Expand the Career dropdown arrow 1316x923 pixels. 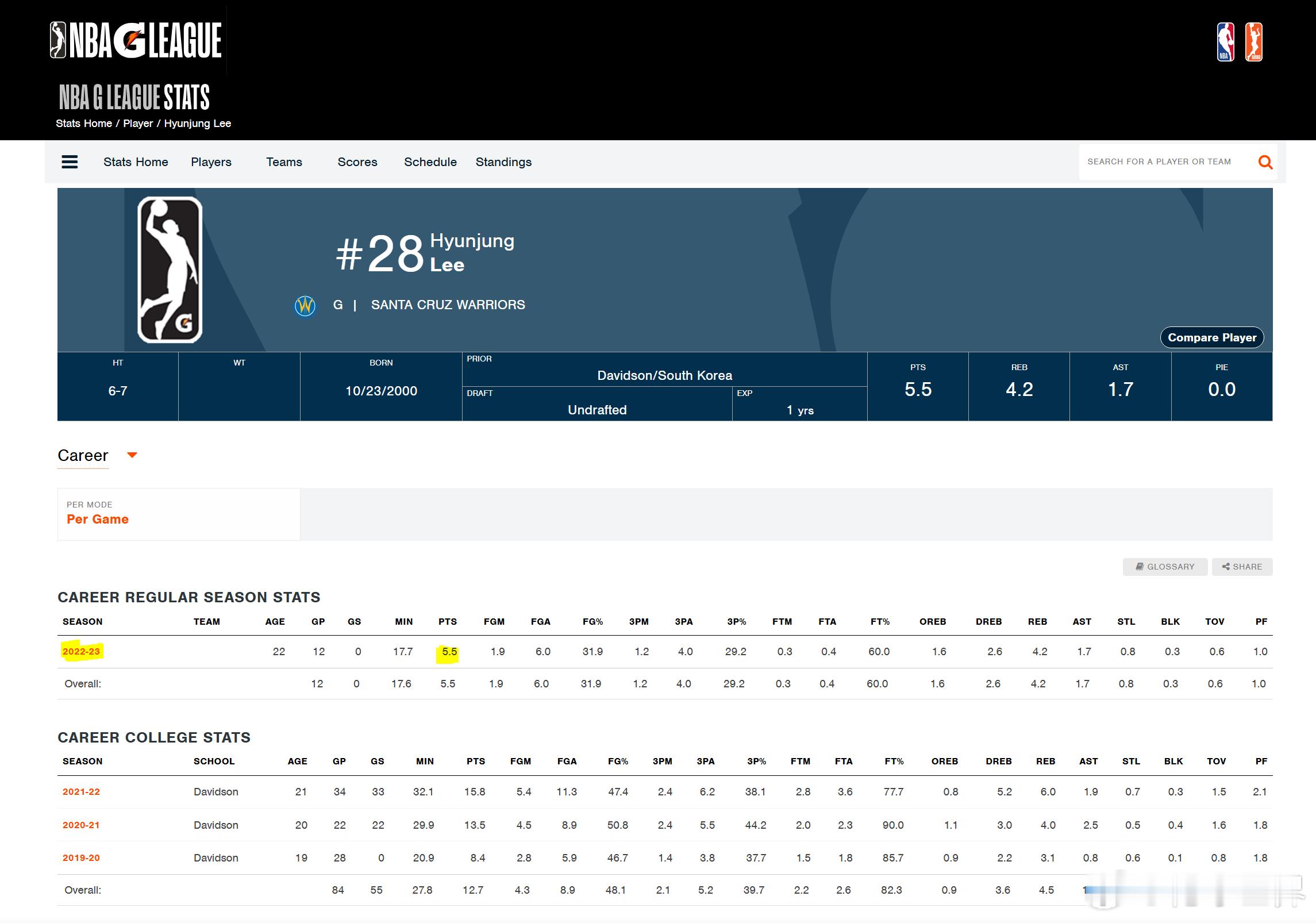[132, 455]
